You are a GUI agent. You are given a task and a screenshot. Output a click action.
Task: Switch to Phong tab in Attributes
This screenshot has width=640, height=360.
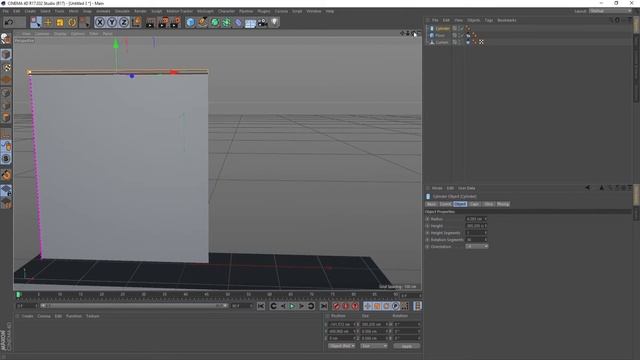pyautogui.click(x=503, y=204)
